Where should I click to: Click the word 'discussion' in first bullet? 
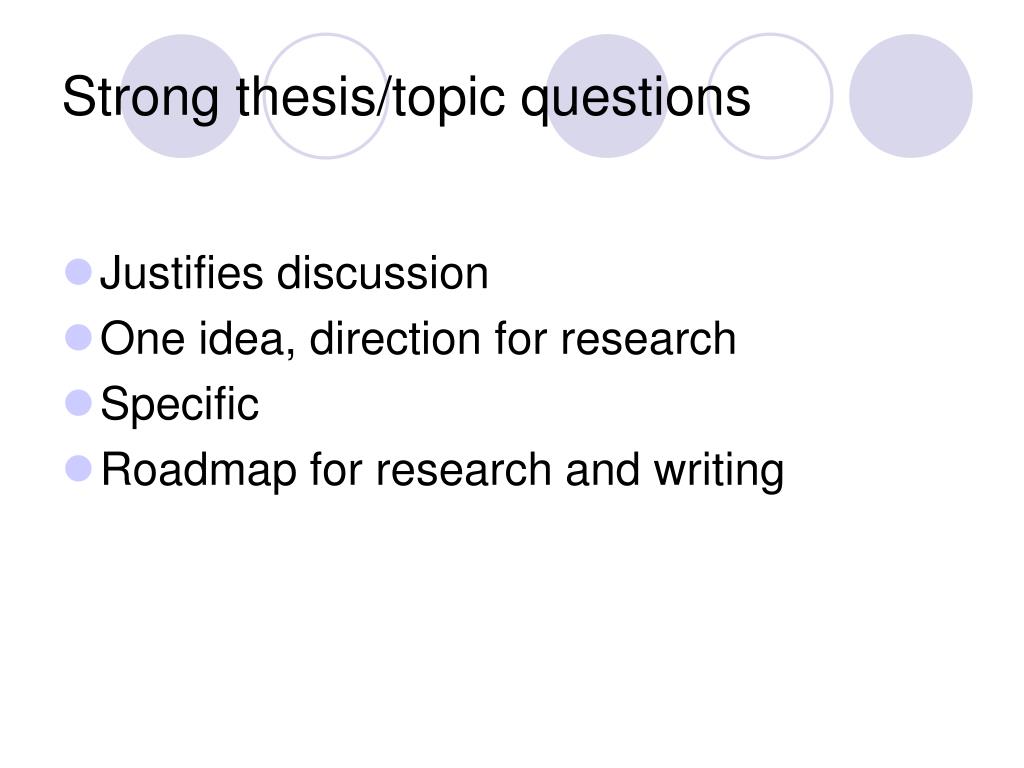(383, 272)
